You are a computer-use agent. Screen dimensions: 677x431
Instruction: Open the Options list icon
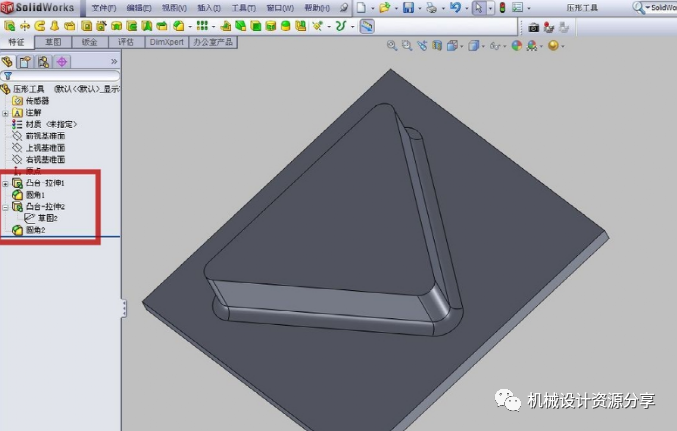coord(517,7)
